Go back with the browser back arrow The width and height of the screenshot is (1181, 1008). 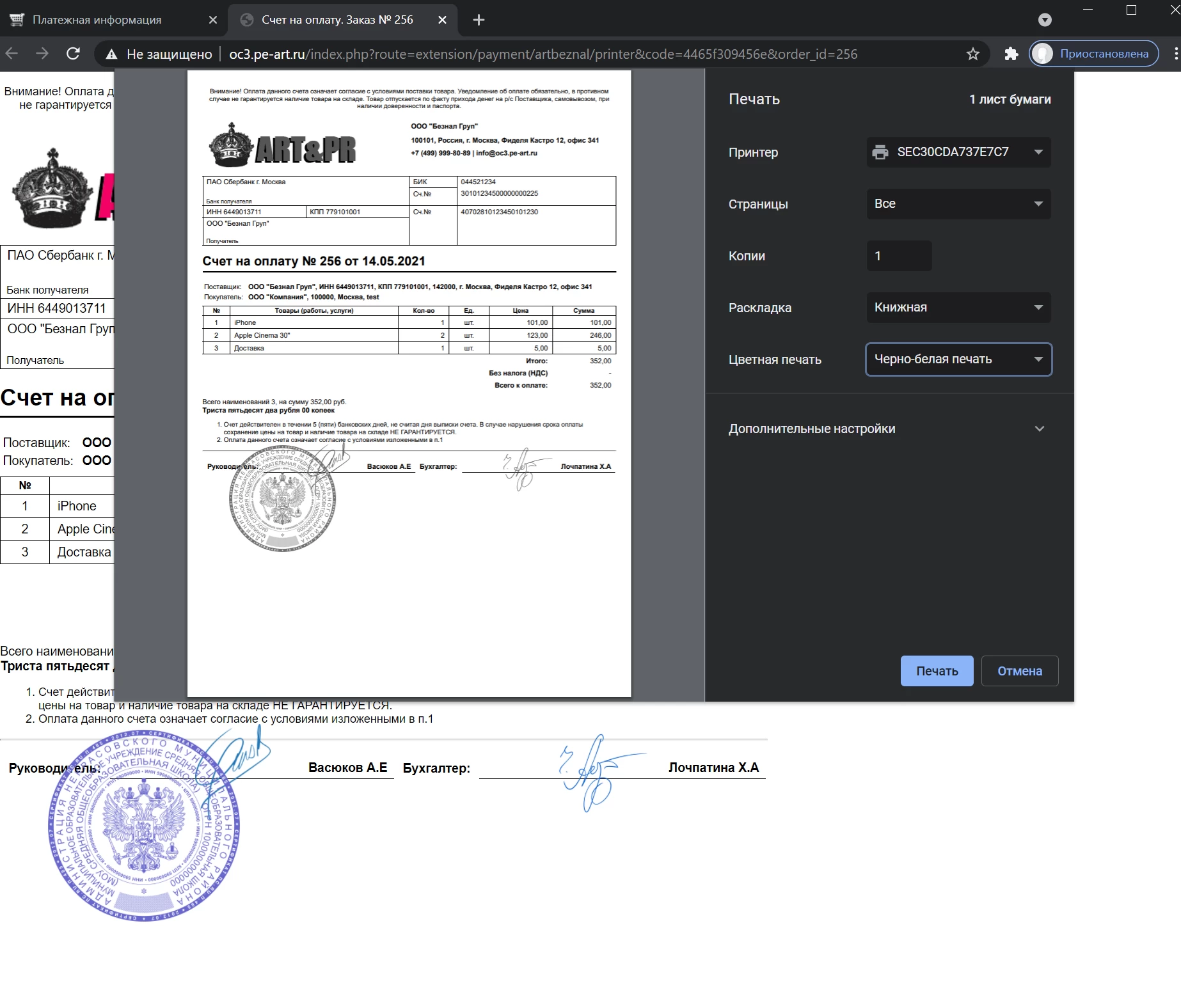(x=12, y=54)
